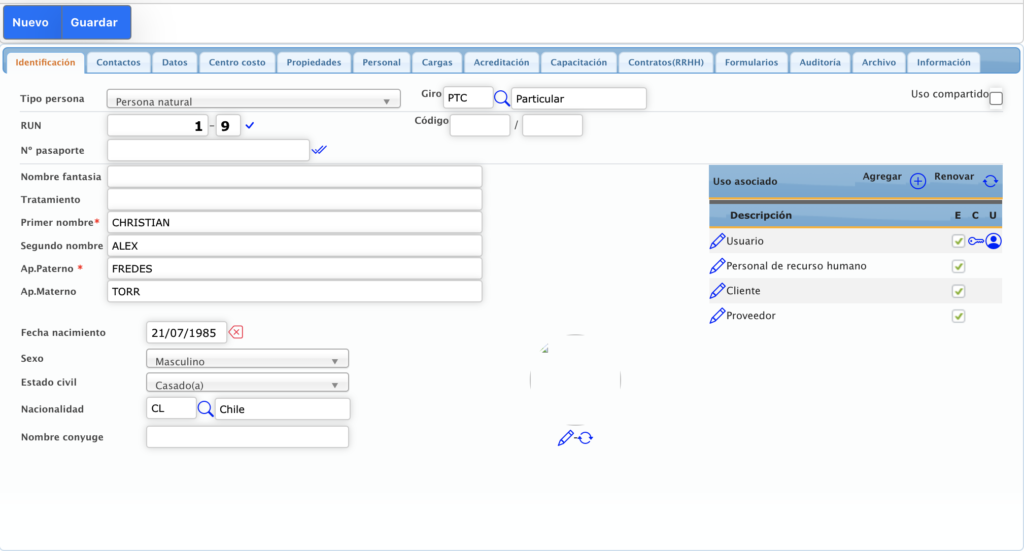Edit the Proveedor row pencil icon
The height and width of the screenshot is (551, 1024).
[717, 315]
